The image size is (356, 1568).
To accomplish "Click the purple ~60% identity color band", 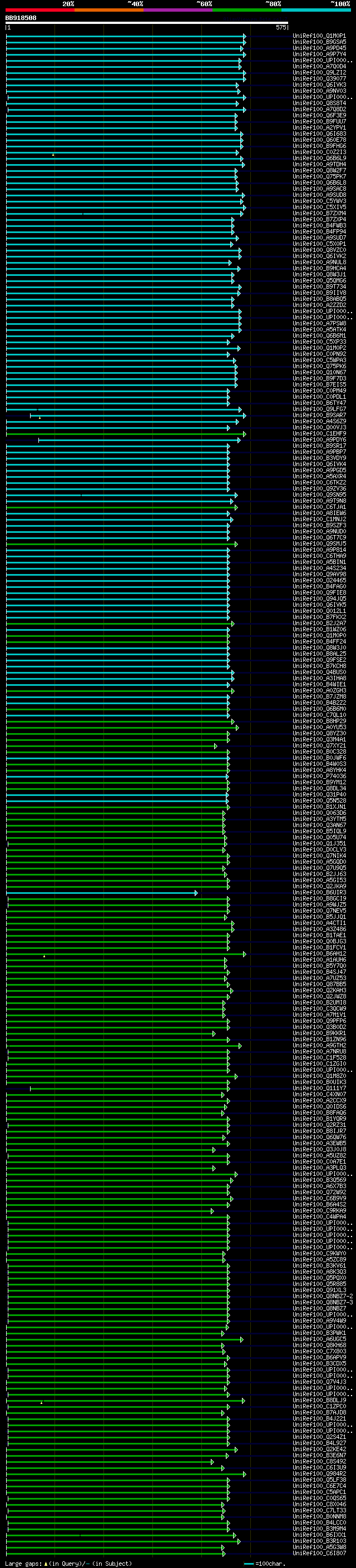I will 179,10.
